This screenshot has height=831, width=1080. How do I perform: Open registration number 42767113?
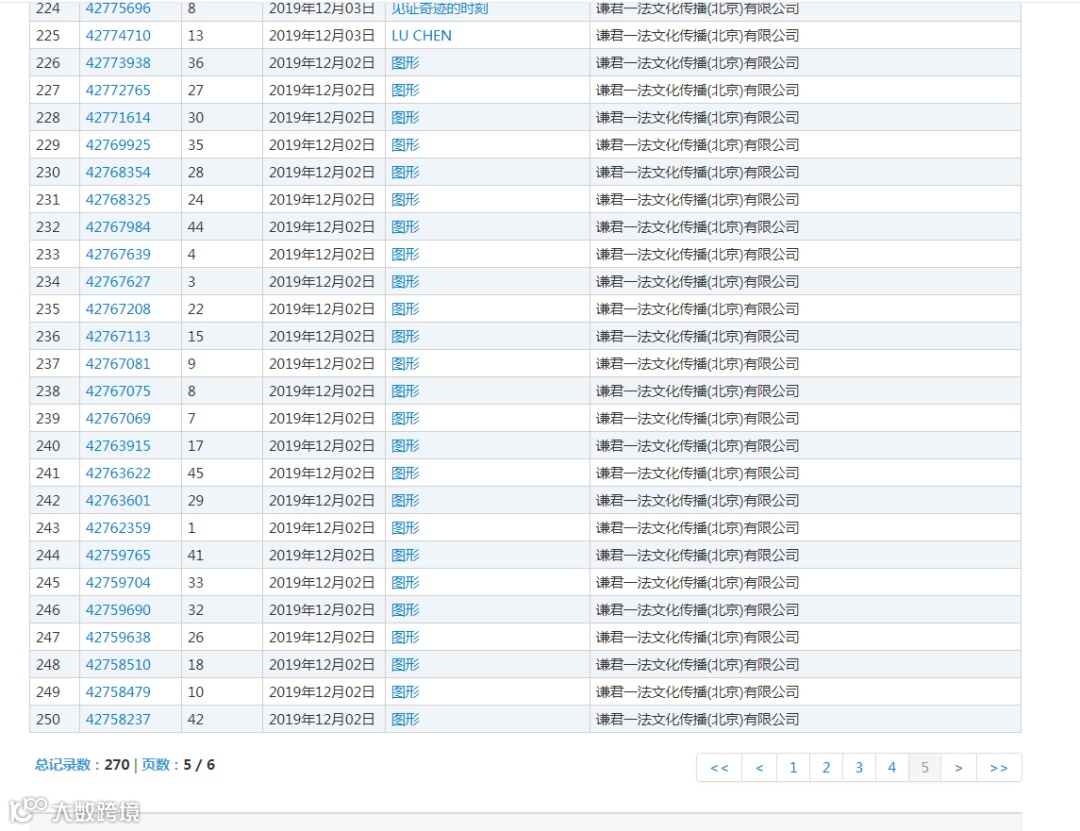click(x=118, y=336)
